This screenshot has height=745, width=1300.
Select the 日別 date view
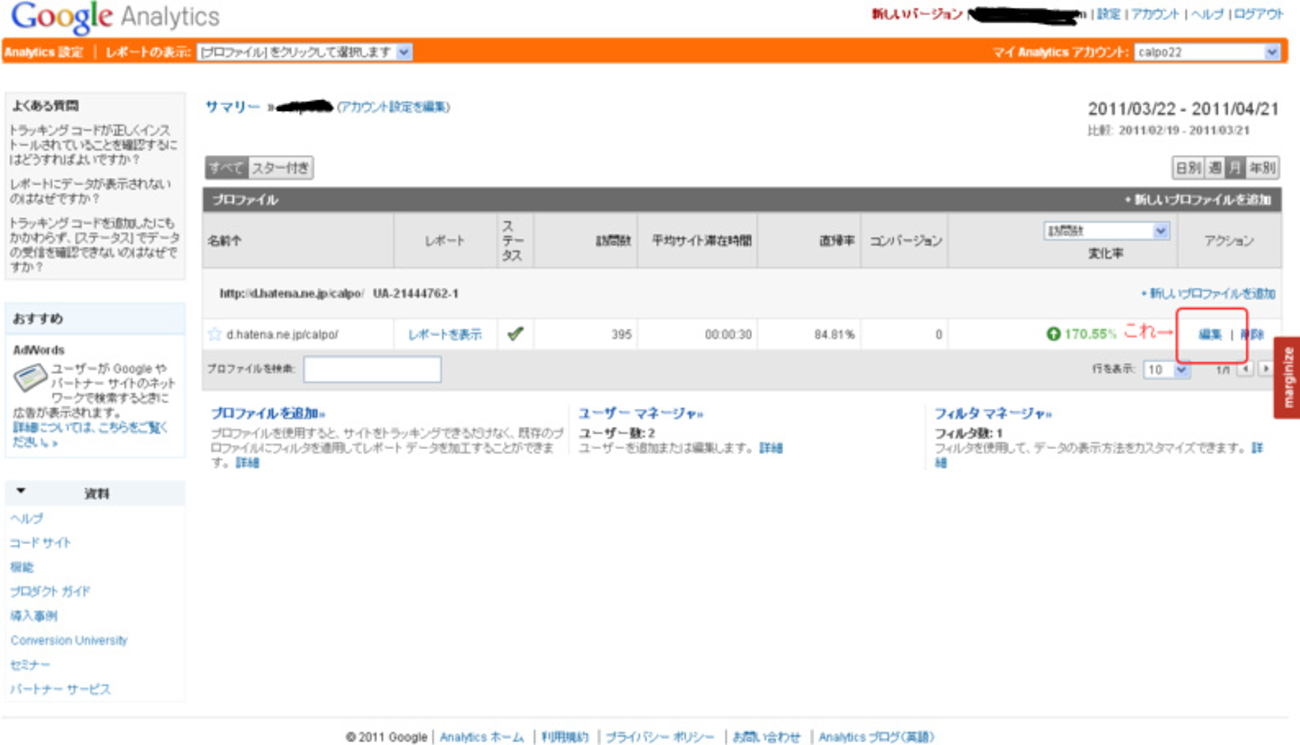point(1188,168)
